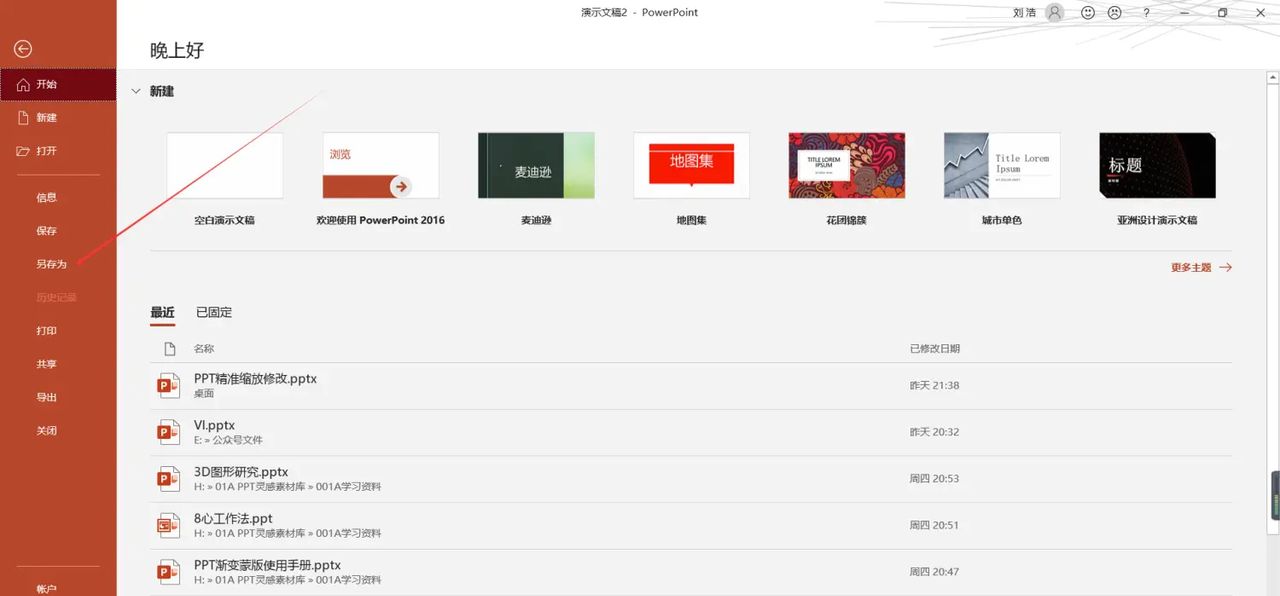
Task: Follow the 更多主题 link
Action: tap(1196, 267)
